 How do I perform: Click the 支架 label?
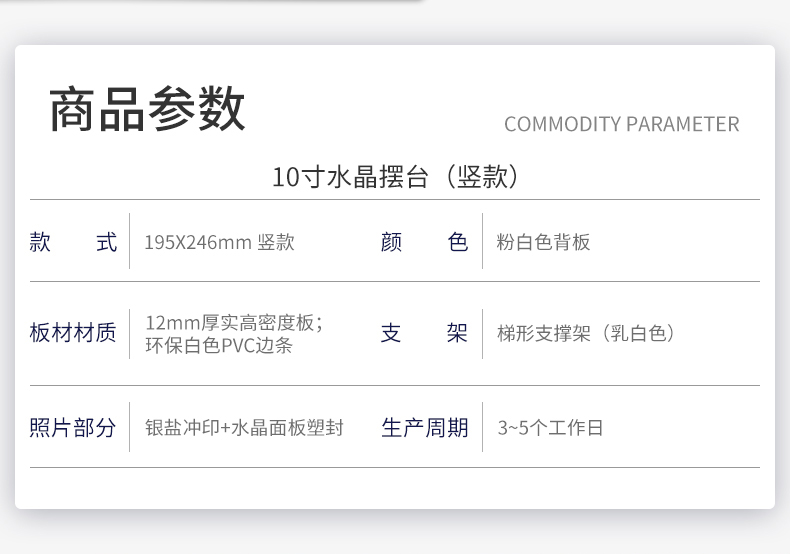point(424,333)
